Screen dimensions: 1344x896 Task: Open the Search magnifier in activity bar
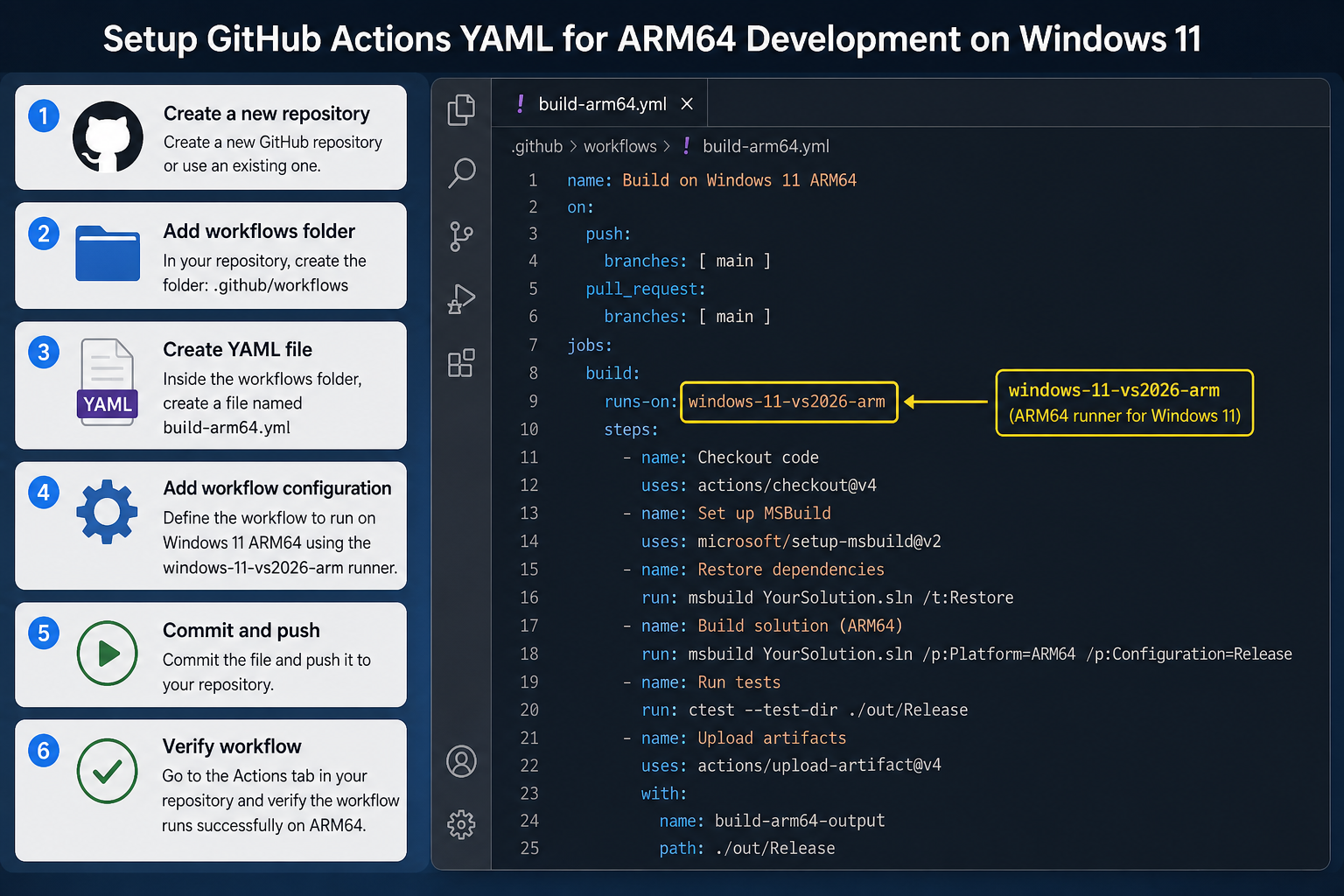[x=461, y=172]
